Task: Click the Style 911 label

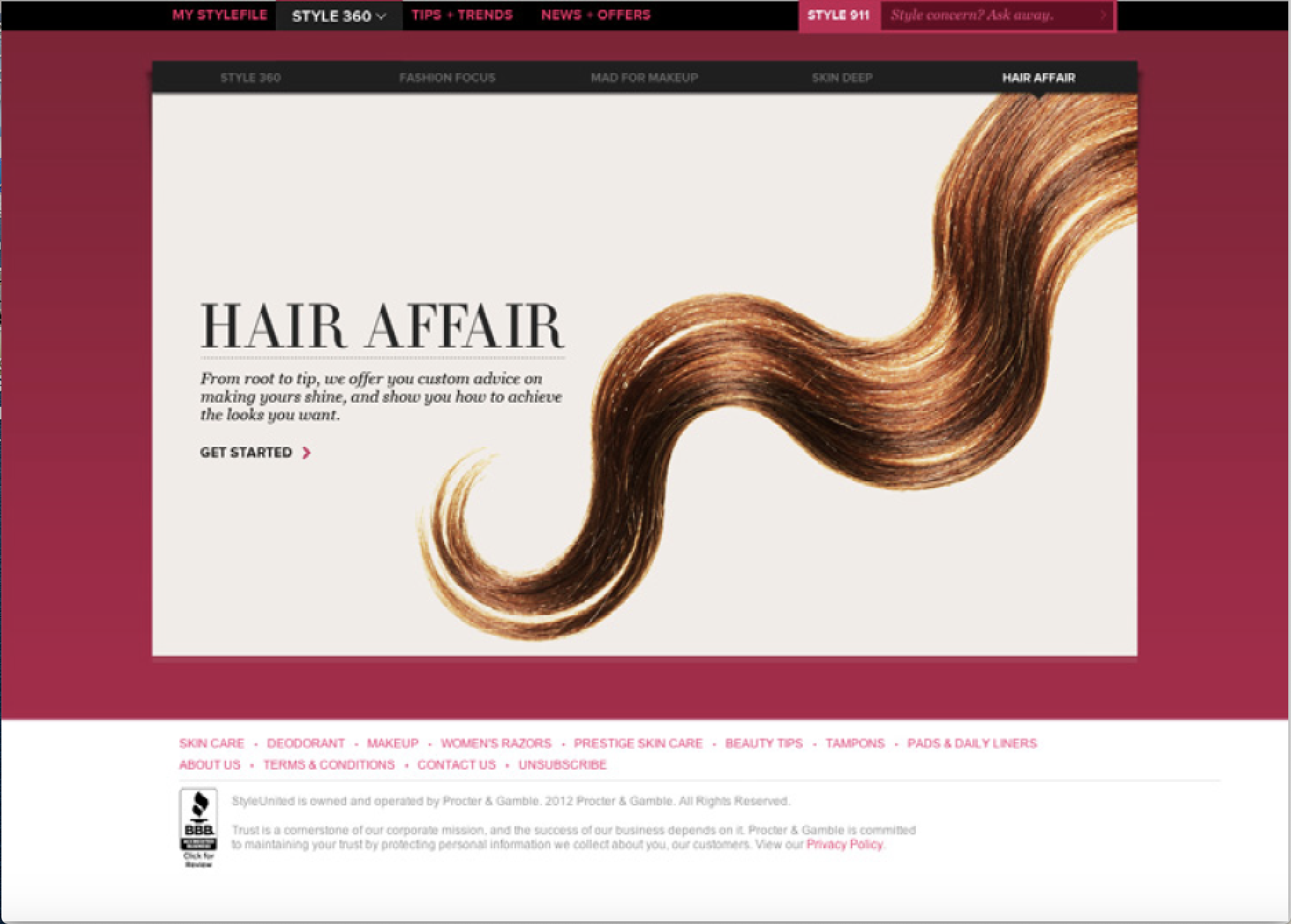Action: tap(839, 15)
